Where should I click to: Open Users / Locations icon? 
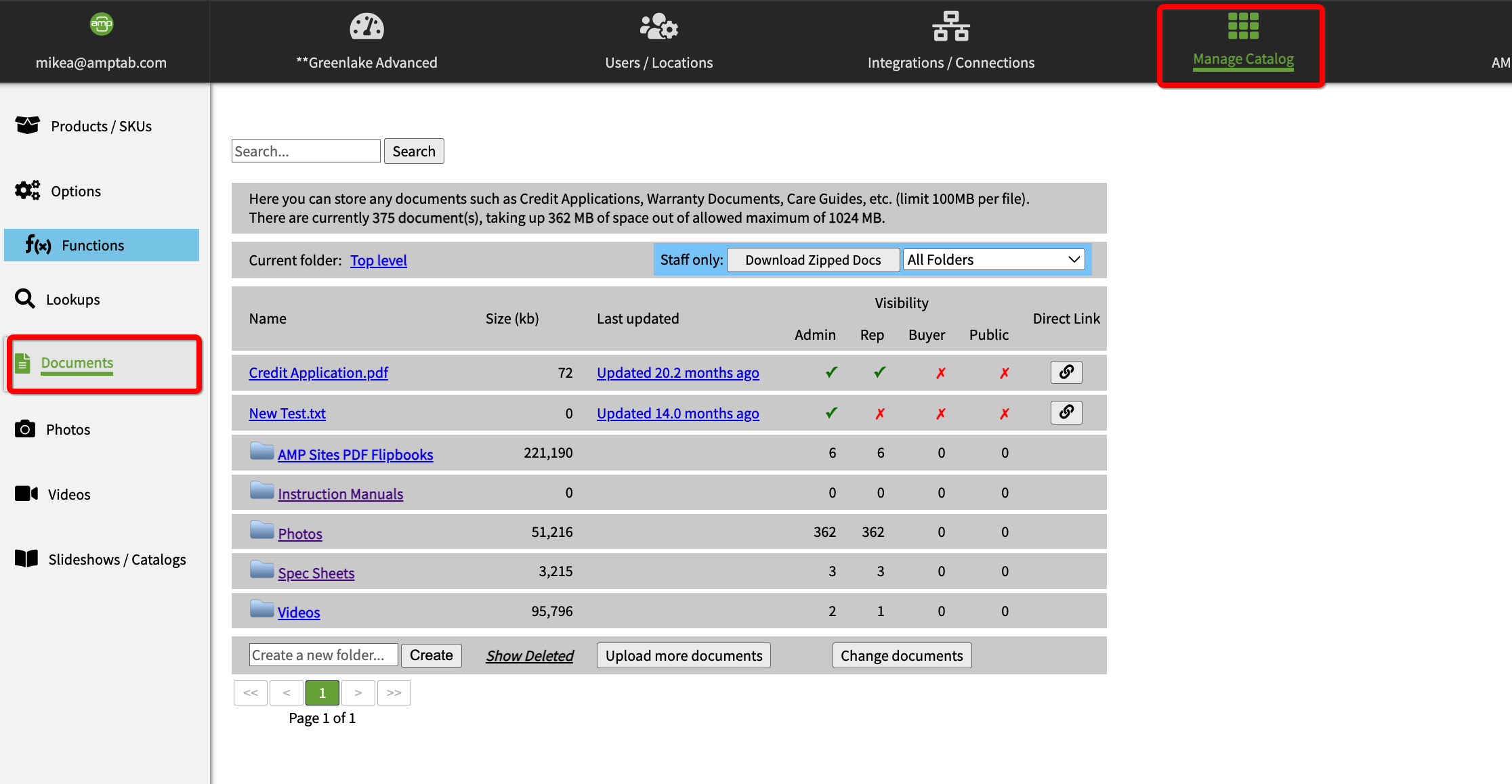coord(658,27)
